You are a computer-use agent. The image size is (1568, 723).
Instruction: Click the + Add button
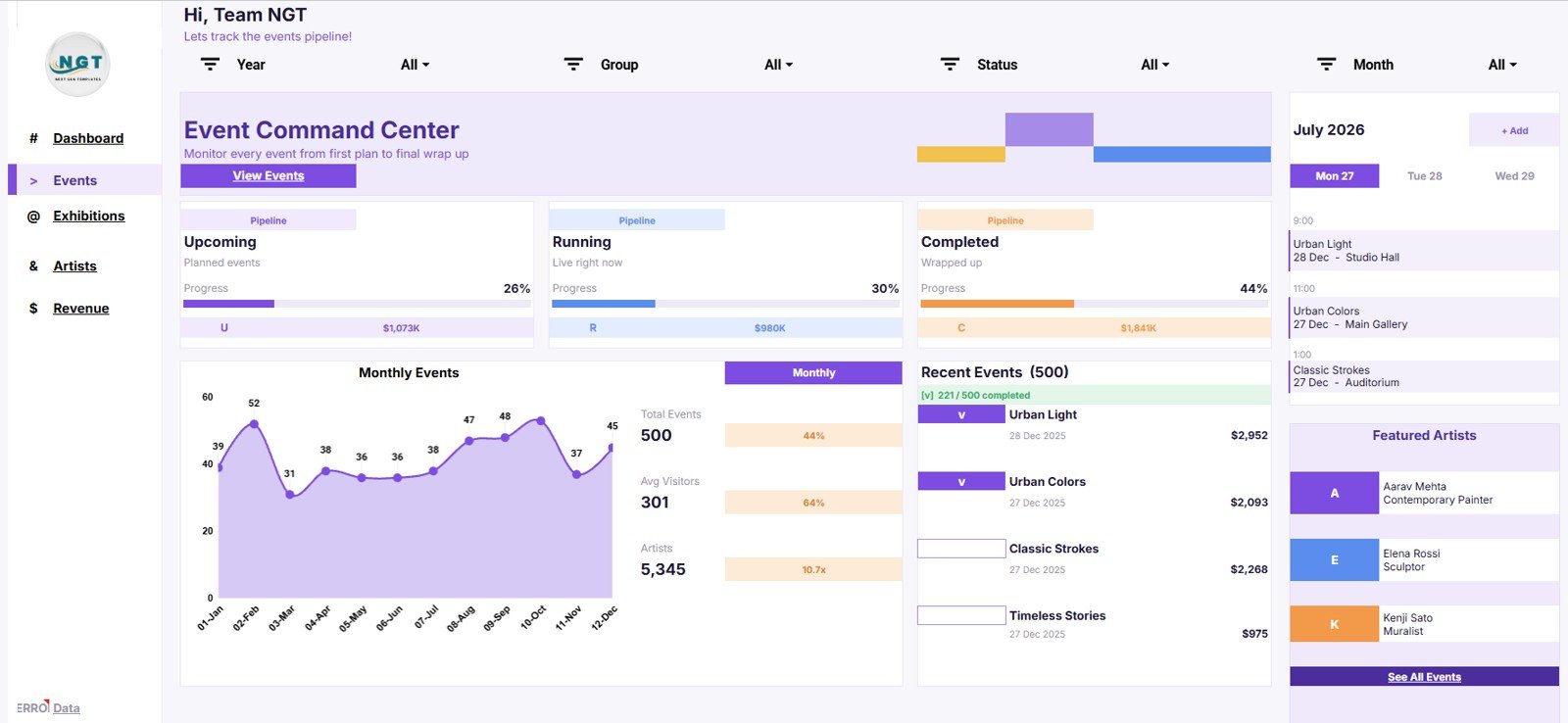tap(1514, 130)
